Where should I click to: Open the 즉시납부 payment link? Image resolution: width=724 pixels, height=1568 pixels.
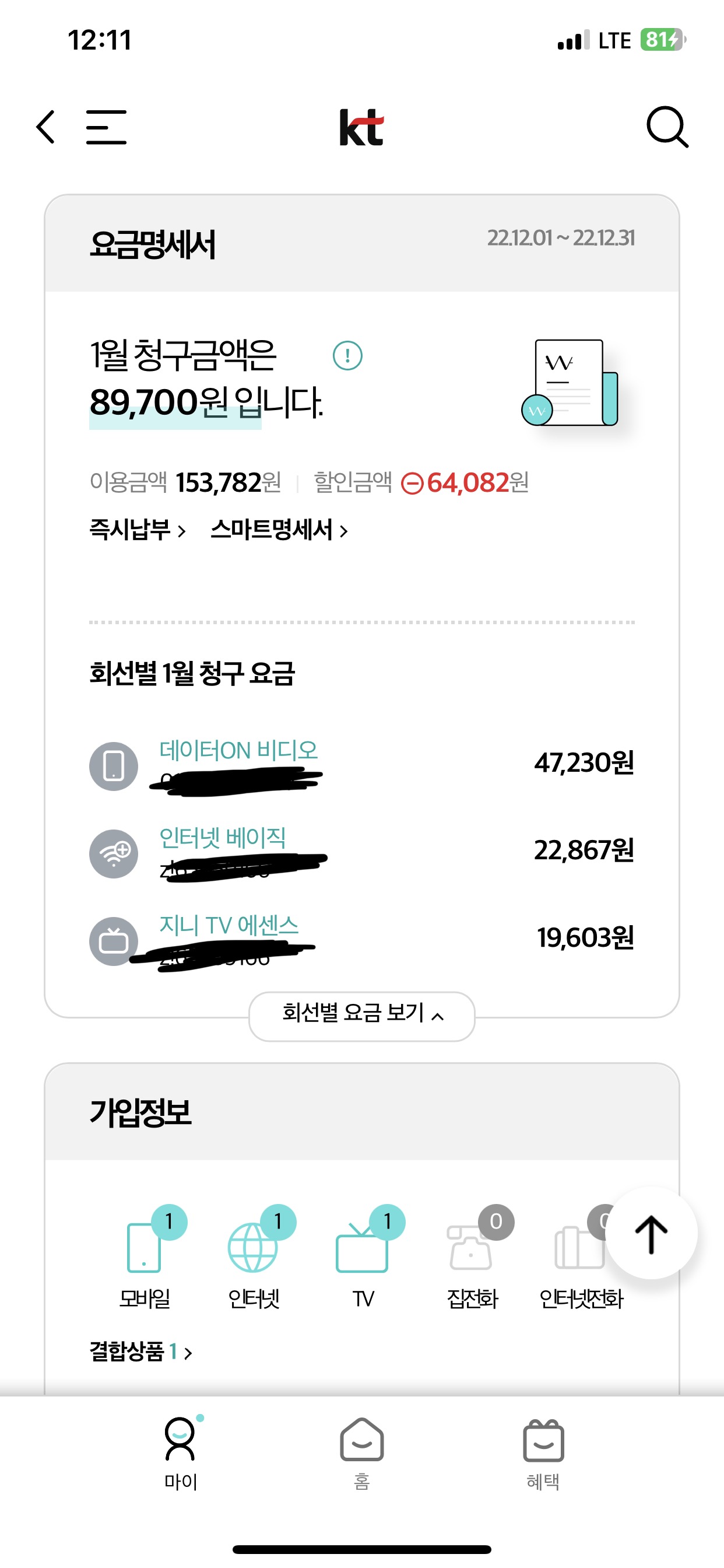(x=138, y=530)
